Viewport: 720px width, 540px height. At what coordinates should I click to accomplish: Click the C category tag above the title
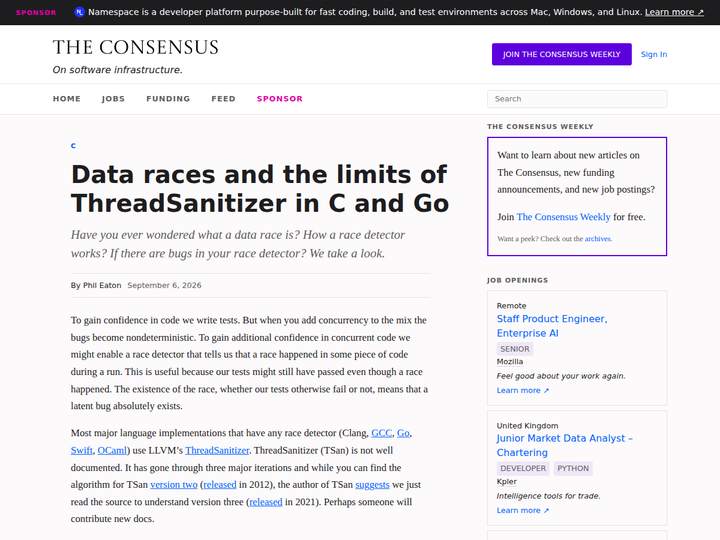point(73,146)
